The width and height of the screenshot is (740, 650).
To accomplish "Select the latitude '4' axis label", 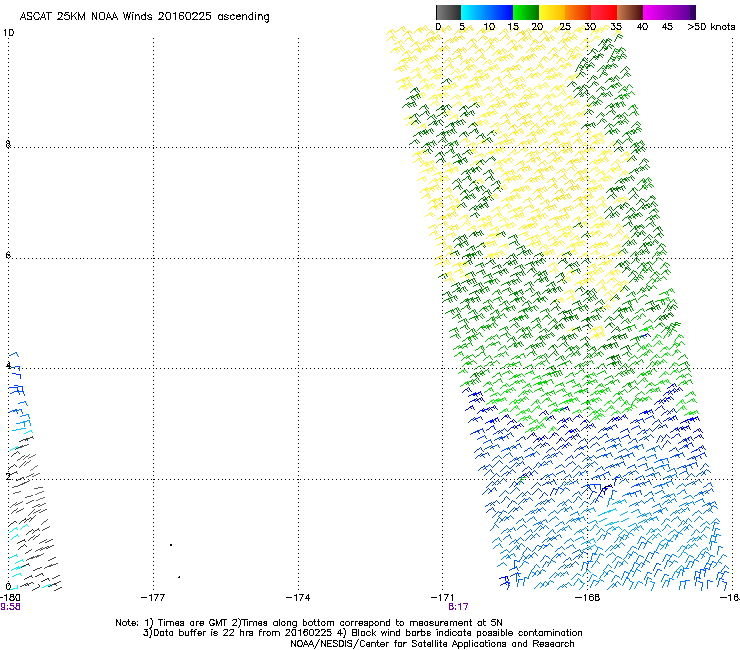I will (x=8, y=365).
